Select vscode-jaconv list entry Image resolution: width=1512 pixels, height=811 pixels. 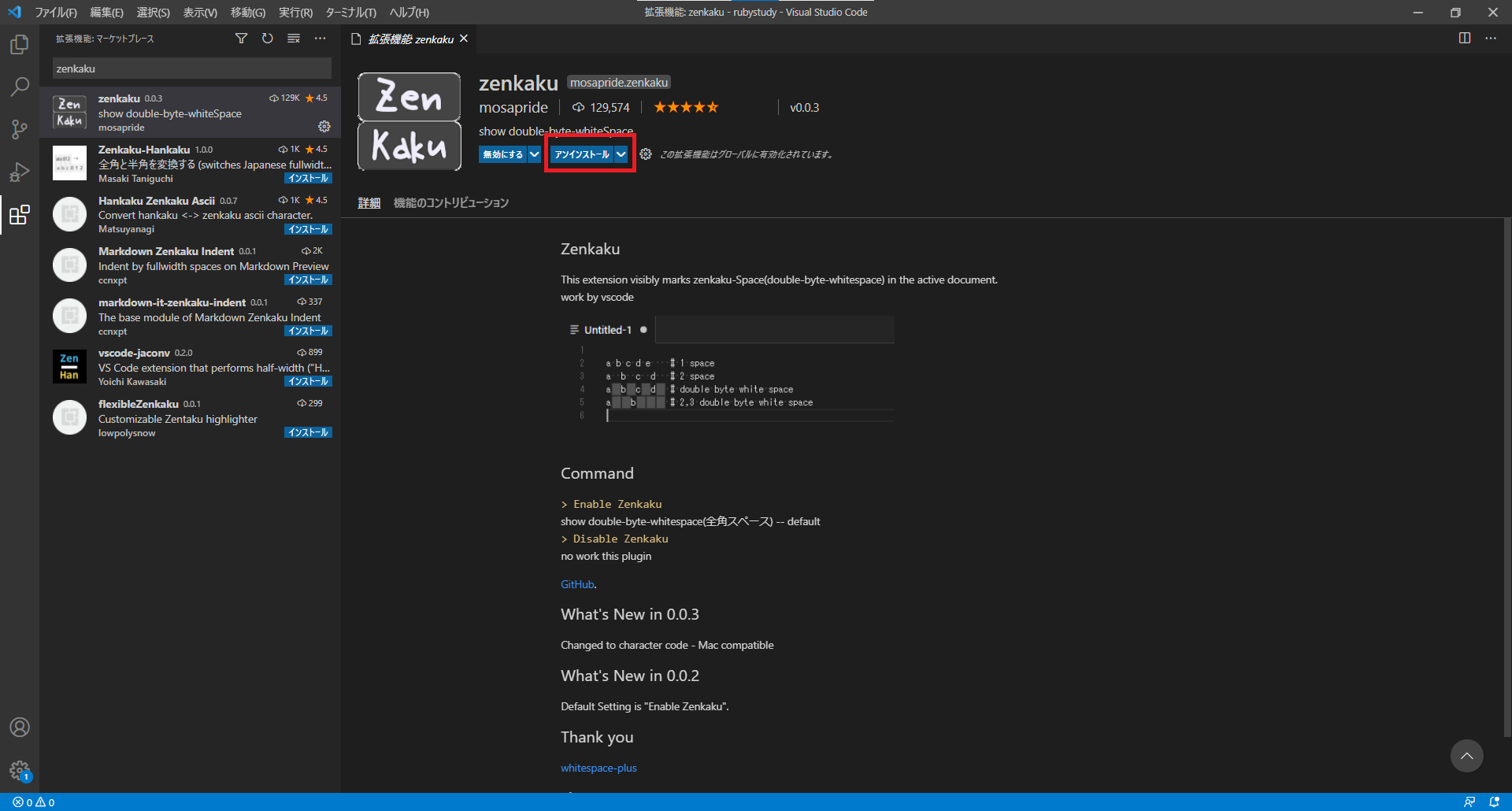(190, 367)
